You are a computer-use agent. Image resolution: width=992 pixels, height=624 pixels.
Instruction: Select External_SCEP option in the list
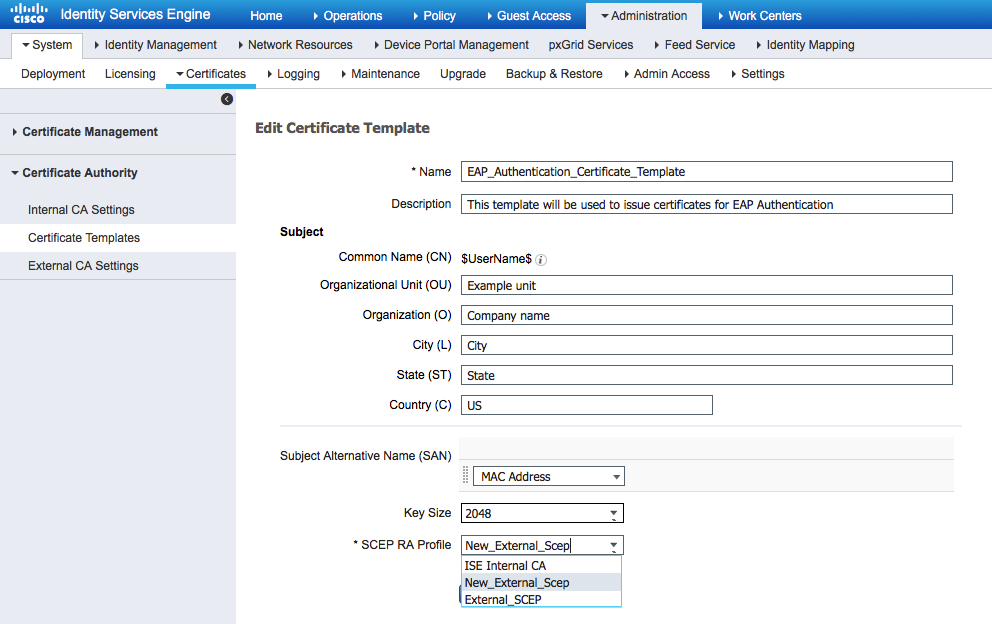(x=503, y=600)
